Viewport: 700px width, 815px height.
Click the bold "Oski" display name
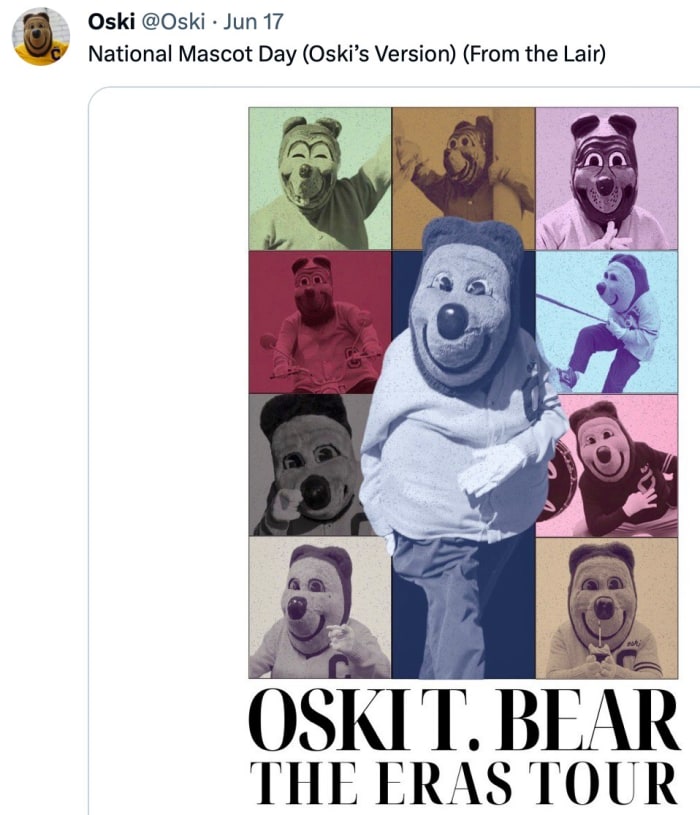(x=110, y=22)
